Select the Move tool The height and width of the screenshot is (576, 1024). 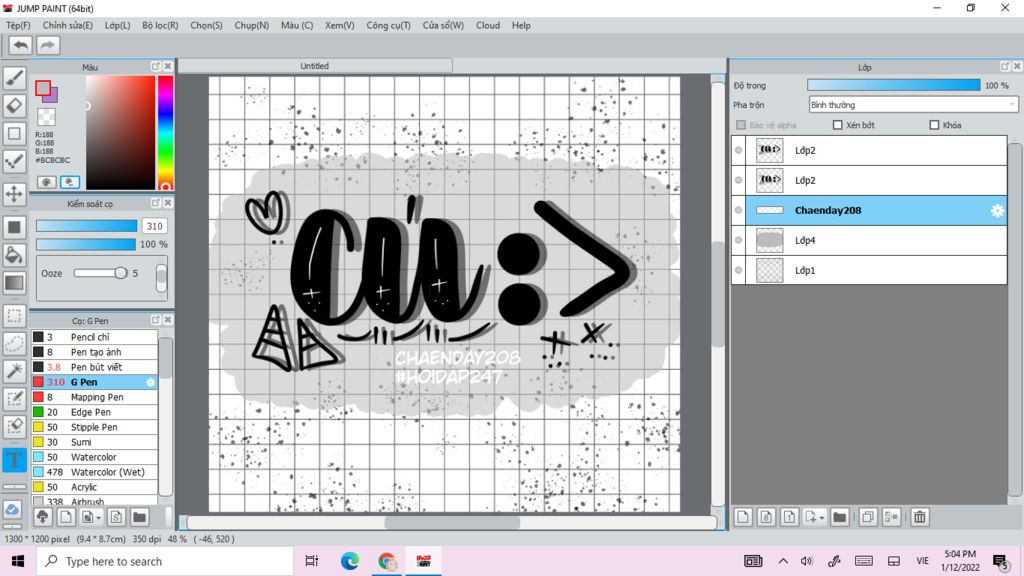pyautogui.click(x=14, y=194)
